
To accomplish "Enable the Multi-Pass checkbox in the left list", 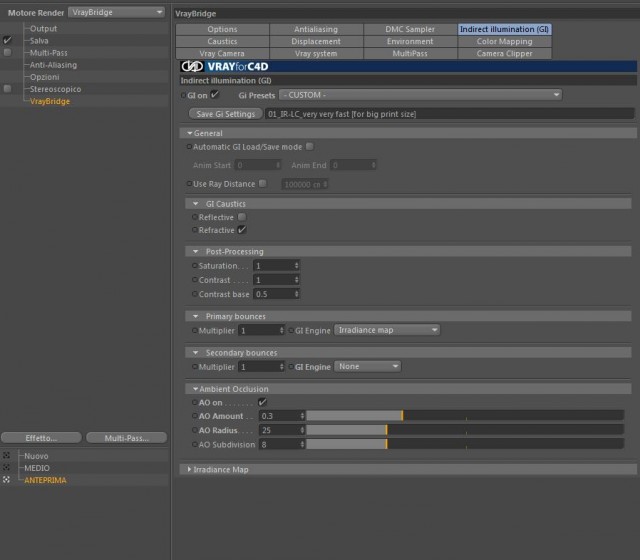I will 7,52.
